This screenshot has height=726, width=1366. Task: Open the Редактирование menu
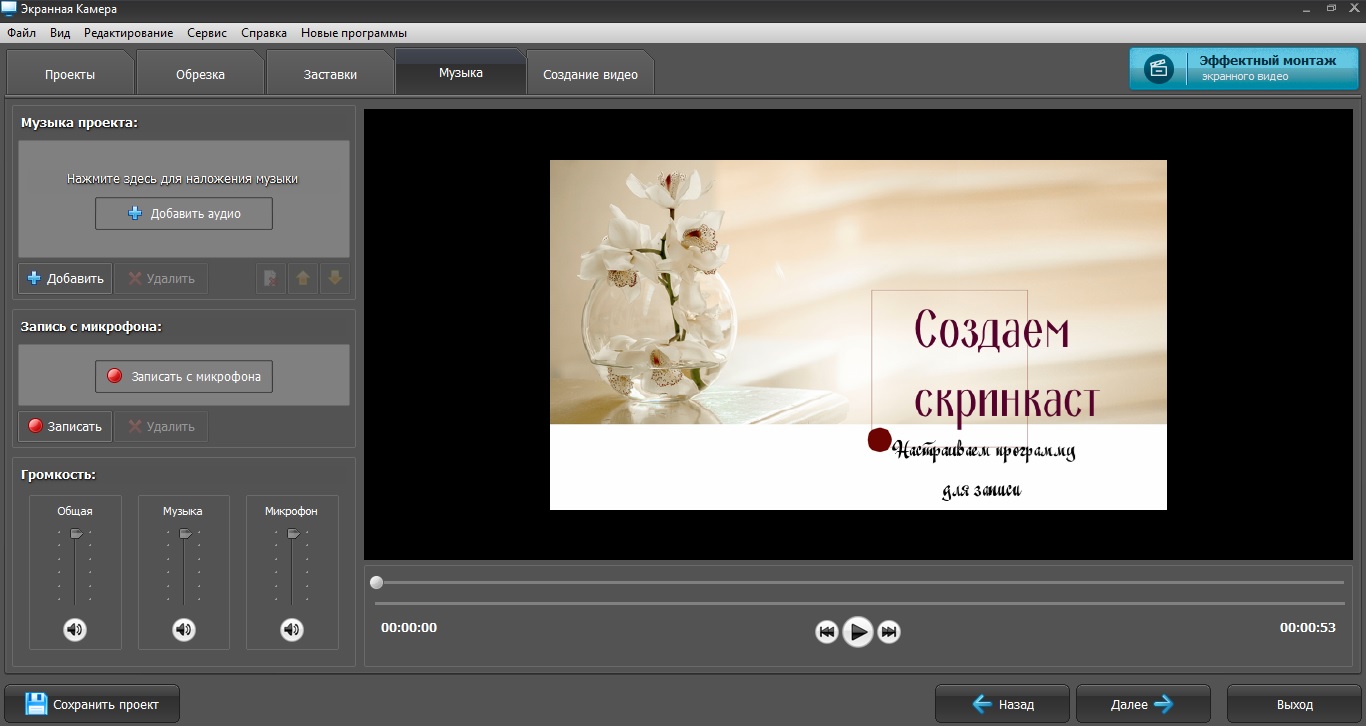(x=128, y=33)
